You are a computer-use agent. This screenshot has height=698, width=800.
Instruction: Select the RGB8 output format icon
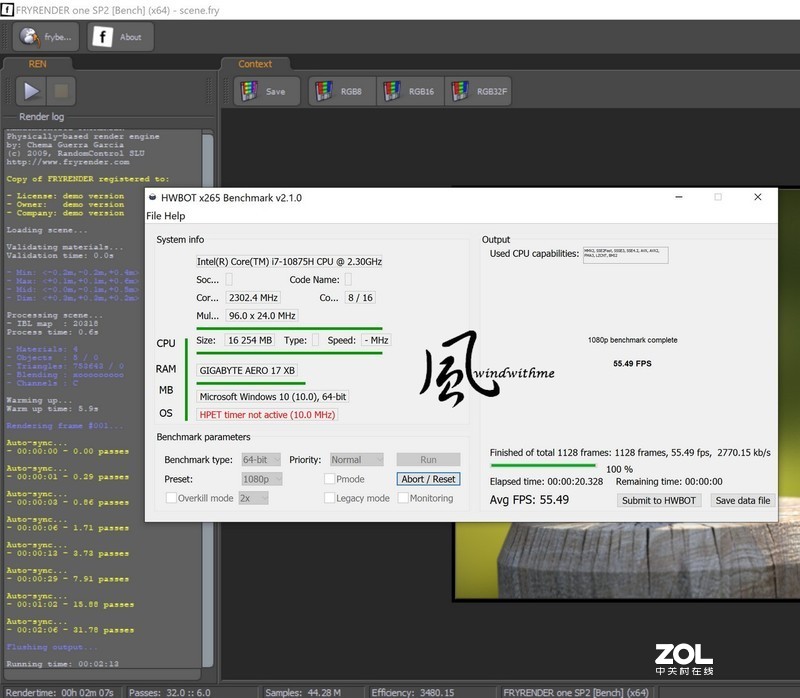342,91
